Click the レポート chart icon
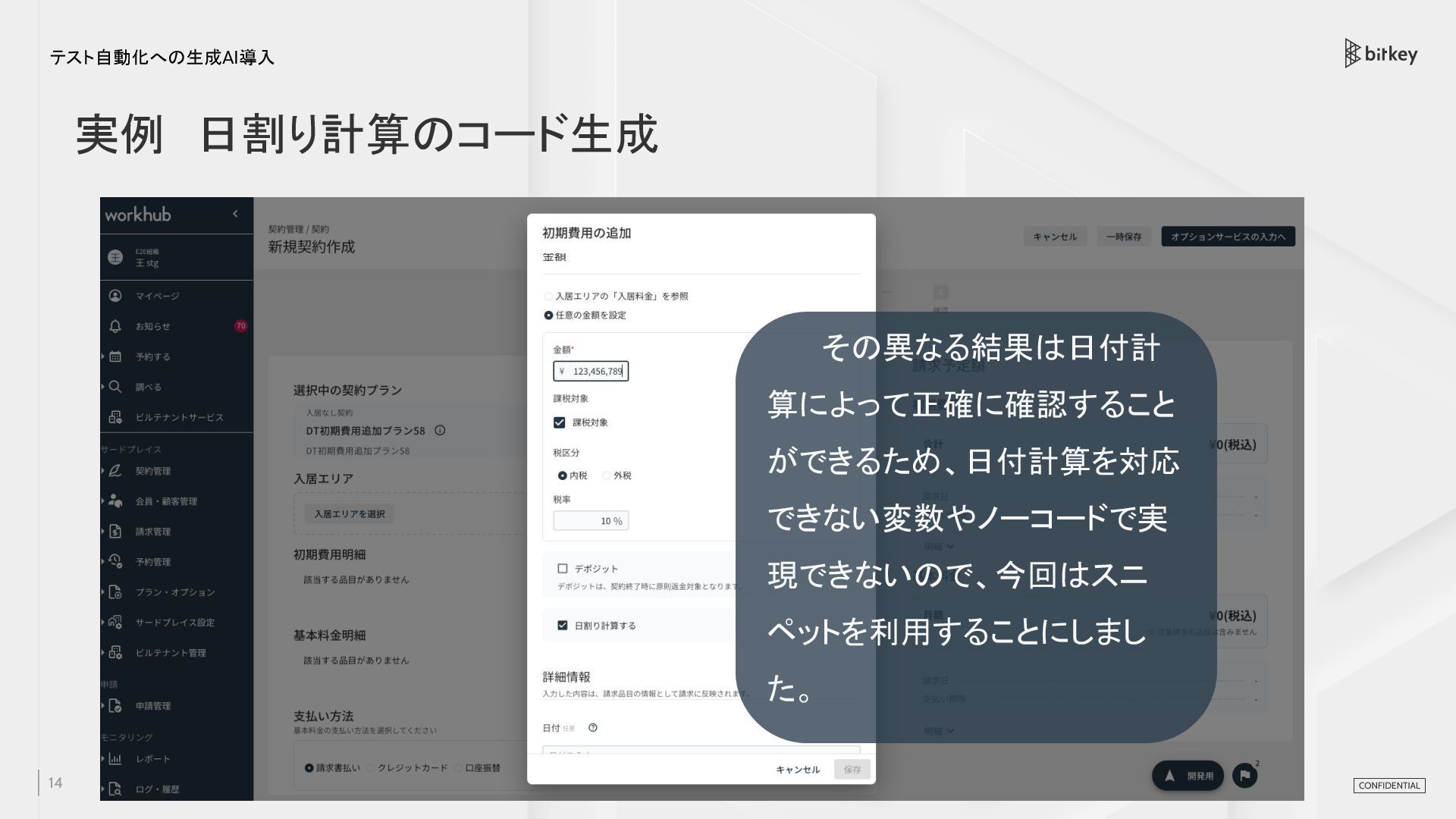The width and height of the screenshot is (1456, 819). click(x=115, y=759)
